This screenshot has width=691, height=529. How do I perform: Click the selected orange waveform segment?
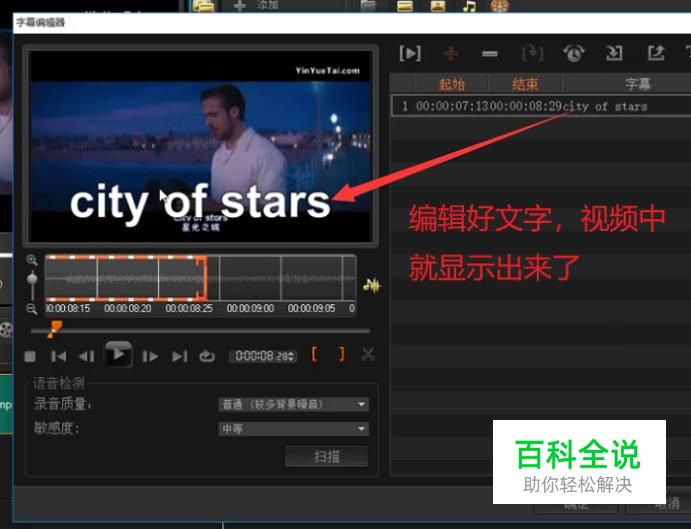tap(126, 279)
